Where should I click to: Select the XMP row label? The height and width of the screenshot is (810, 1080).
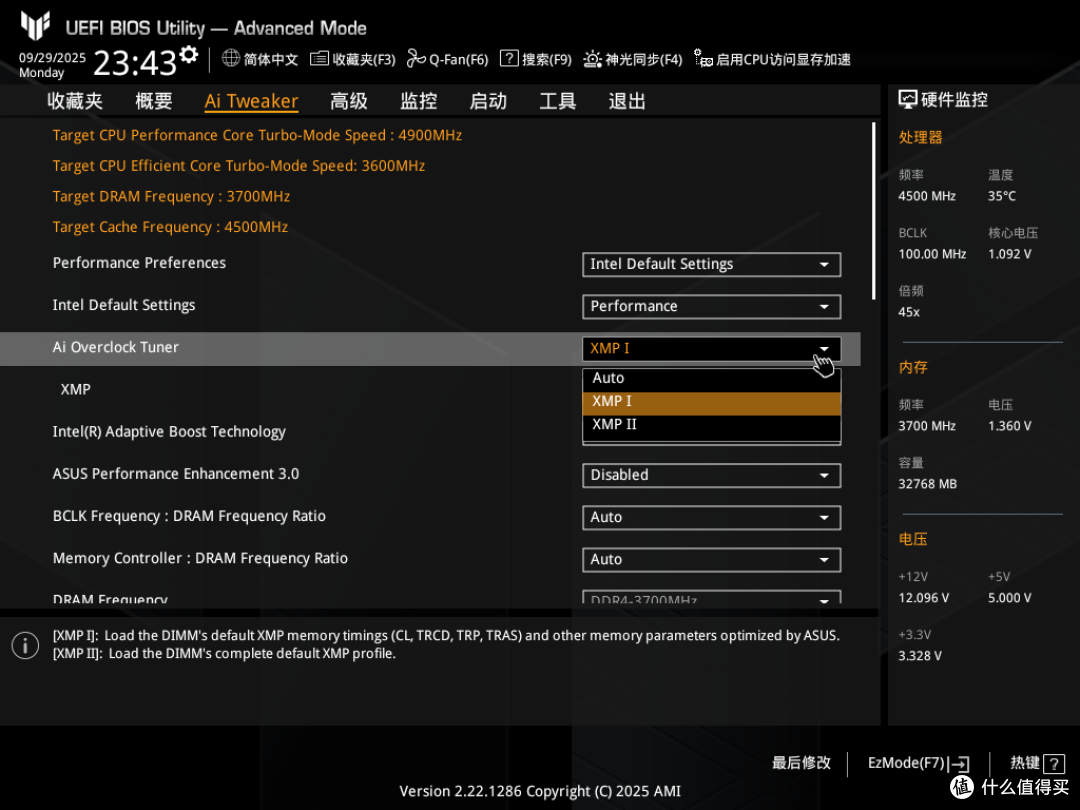point(76,390)
